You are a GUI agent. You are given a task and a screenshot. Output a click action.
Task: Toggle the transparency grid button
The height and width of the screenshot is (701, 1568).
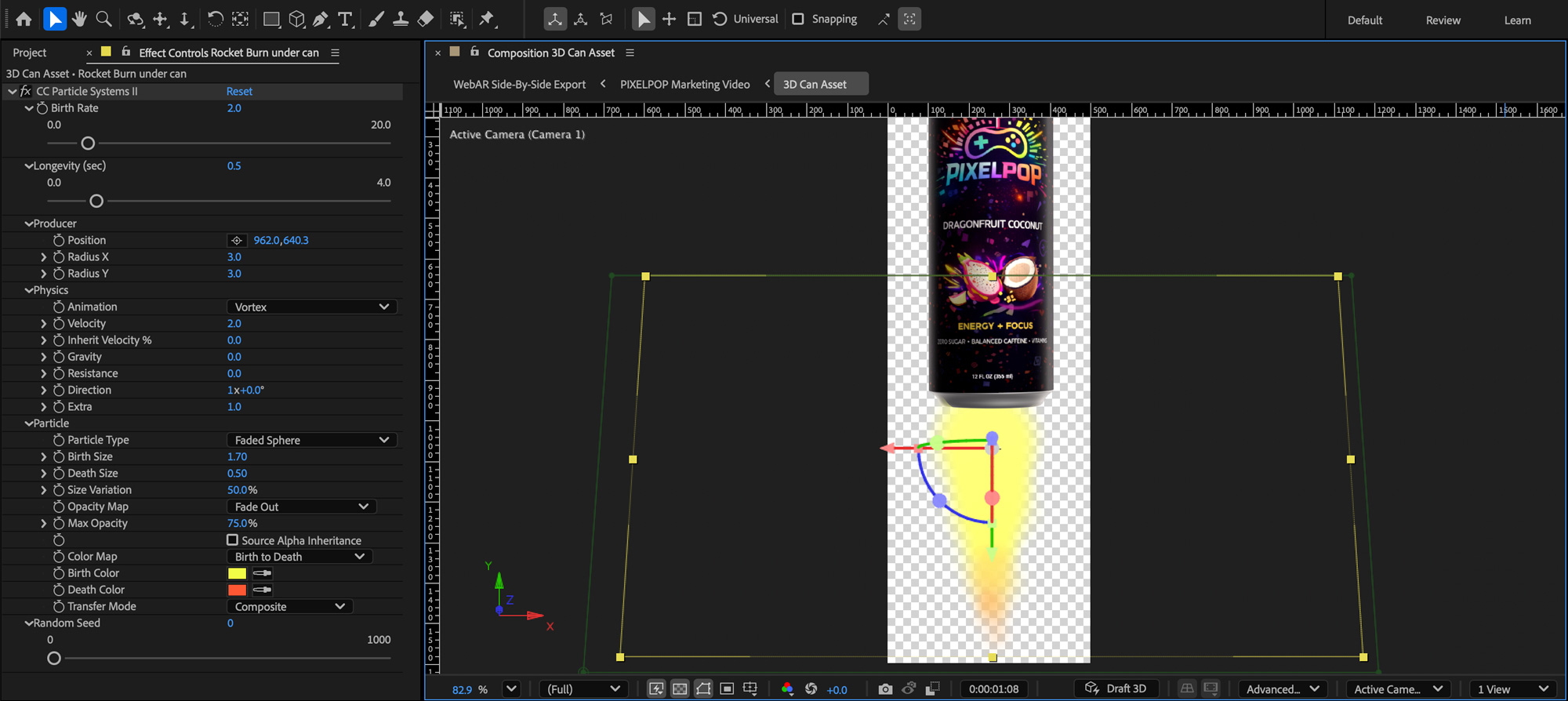(680, 688)
